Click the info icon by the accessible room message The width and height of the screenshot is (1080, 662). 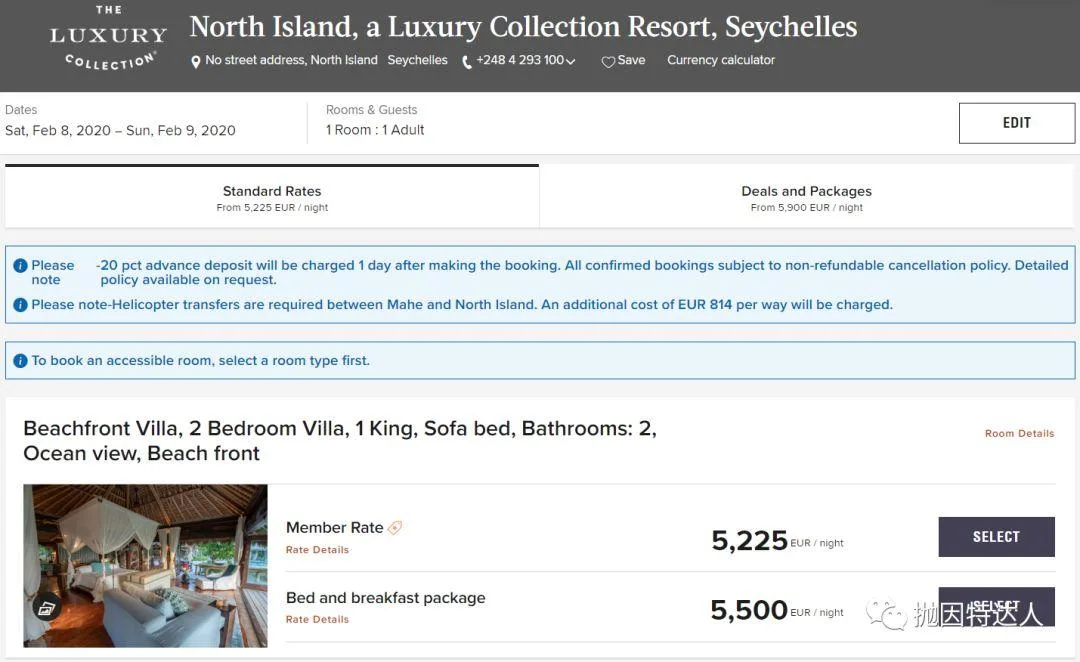pyautogui.click(x=21, y=360)
